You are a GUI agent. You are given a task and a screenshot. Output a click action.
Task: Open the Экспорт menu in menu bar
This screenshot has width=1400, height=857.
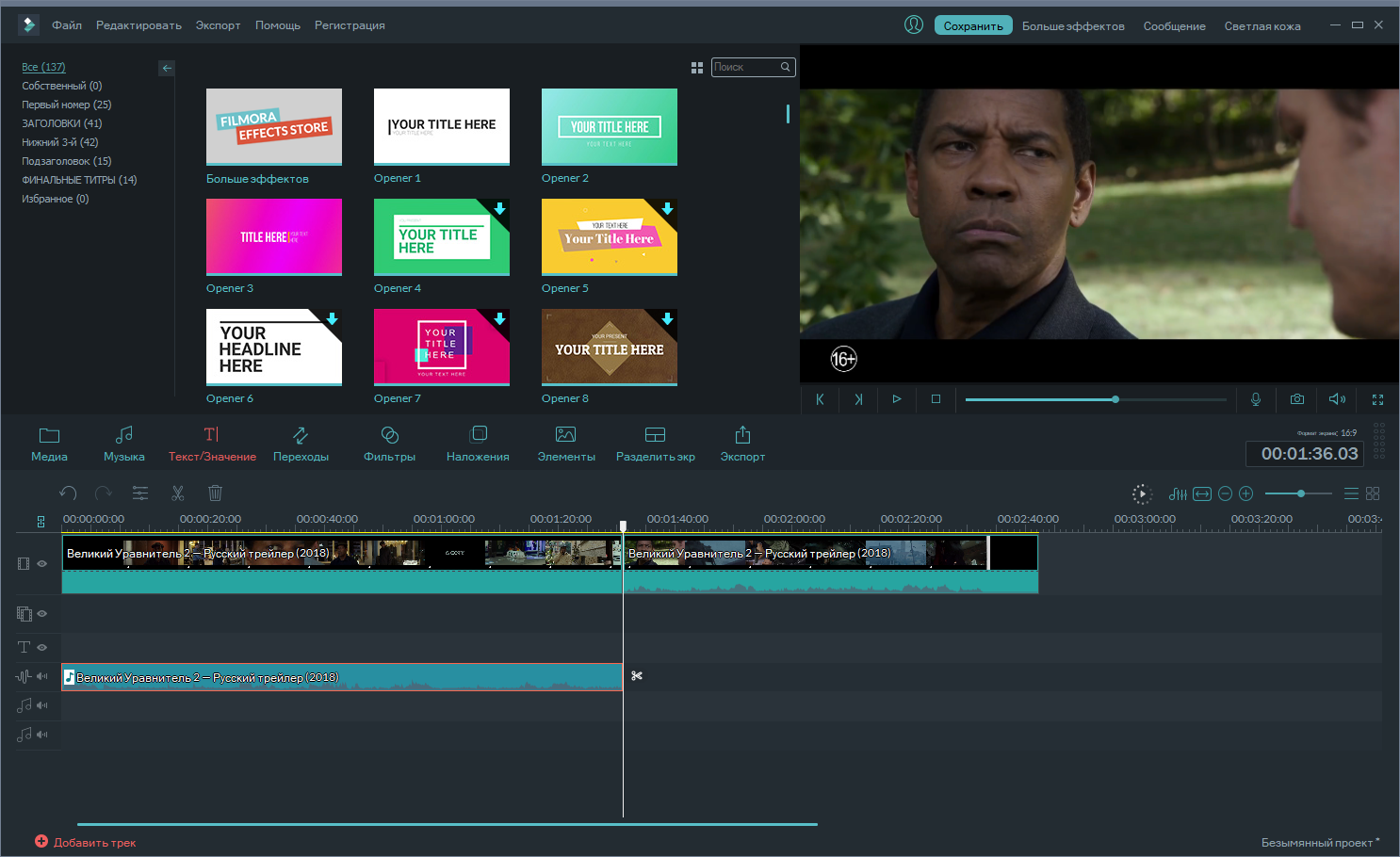[219, 25]
